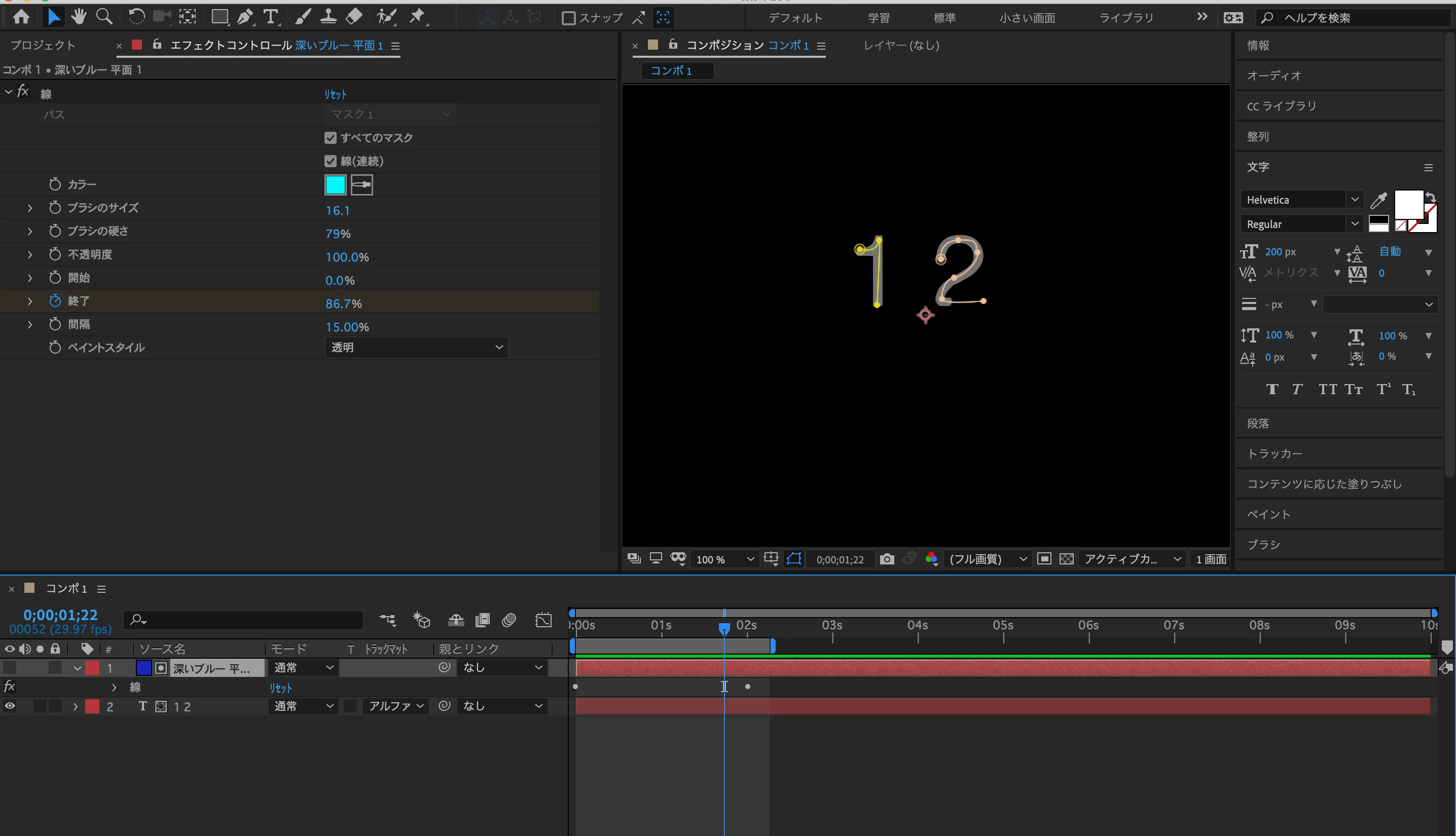Click the color eyedropper next to swatch
1456x836 pixels.
pyautogui.click(x=361, y=185)
